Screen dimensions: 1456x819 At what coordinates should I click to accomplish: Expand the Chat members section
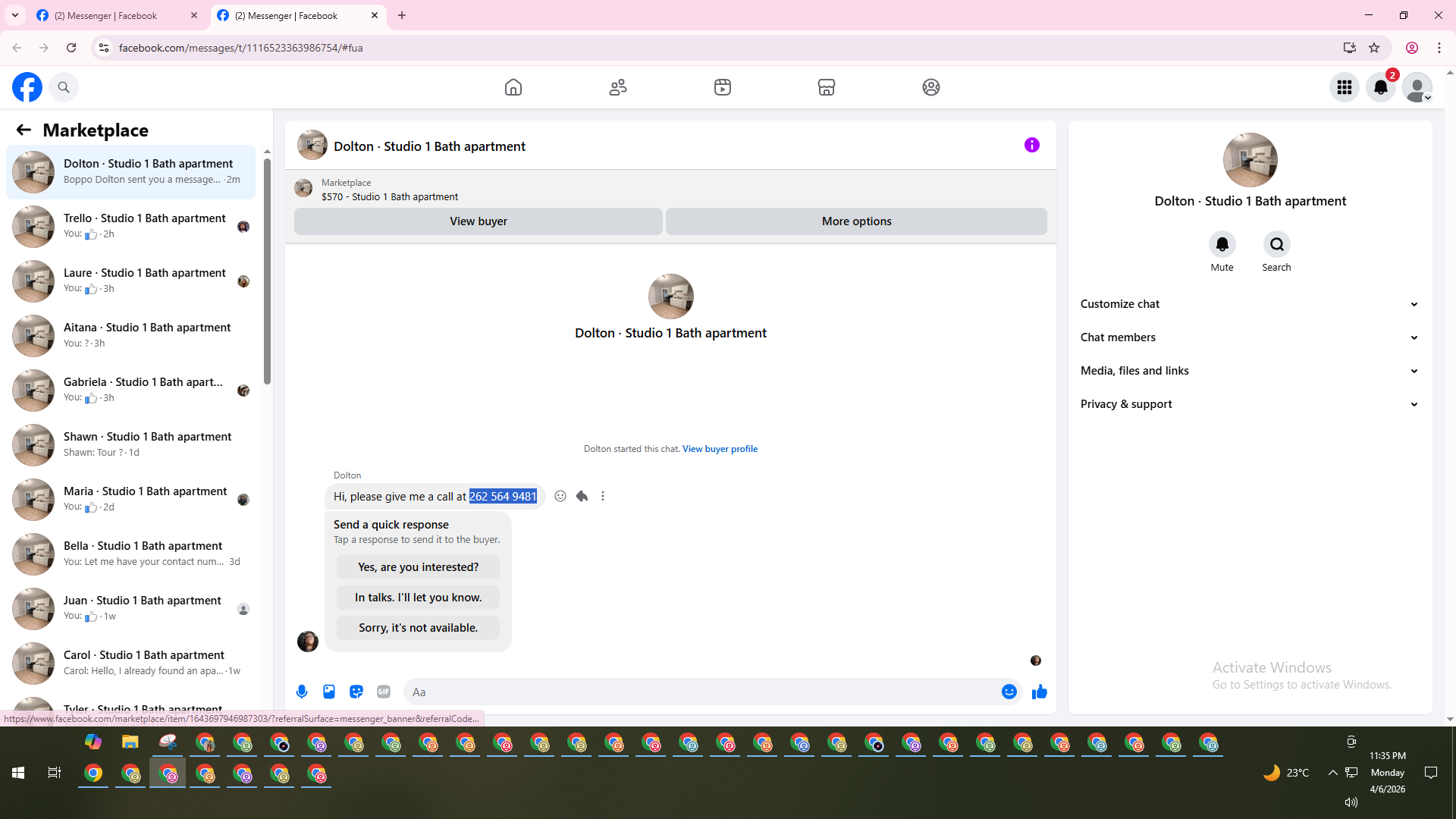(1250, 337)
